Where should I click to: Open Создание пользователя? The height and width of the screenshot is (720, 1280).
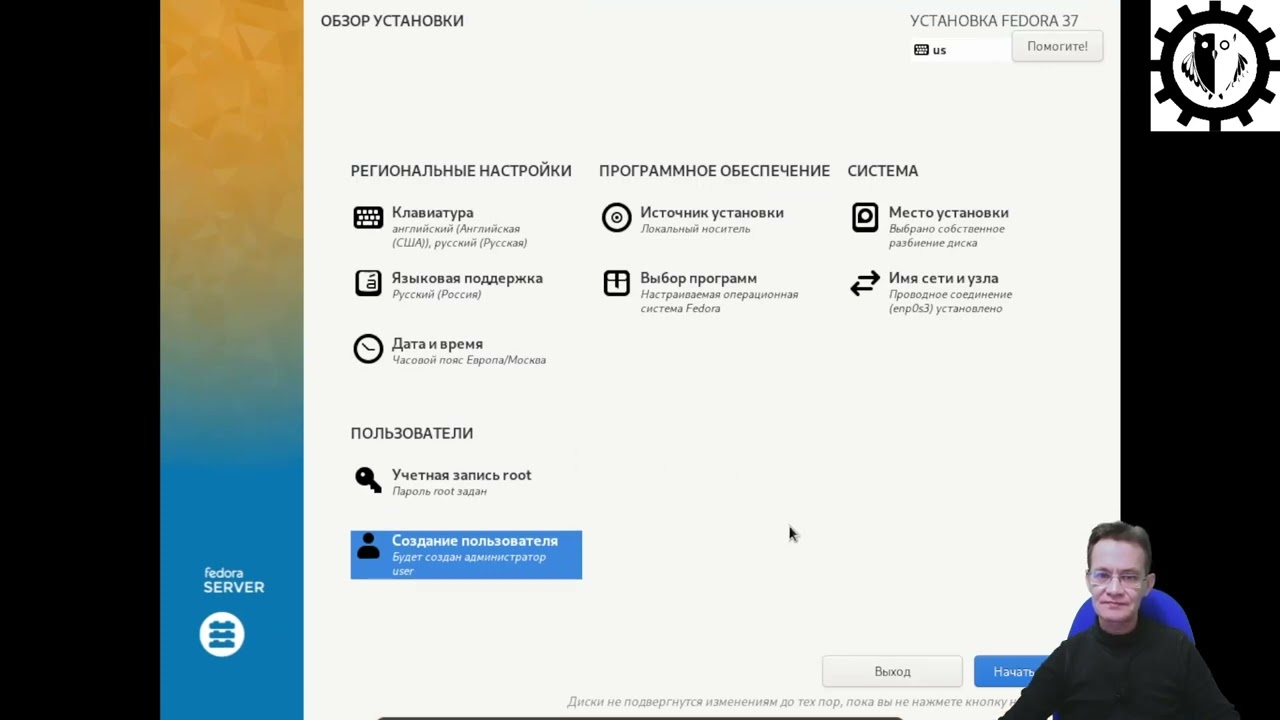click(x=466, y=555)
